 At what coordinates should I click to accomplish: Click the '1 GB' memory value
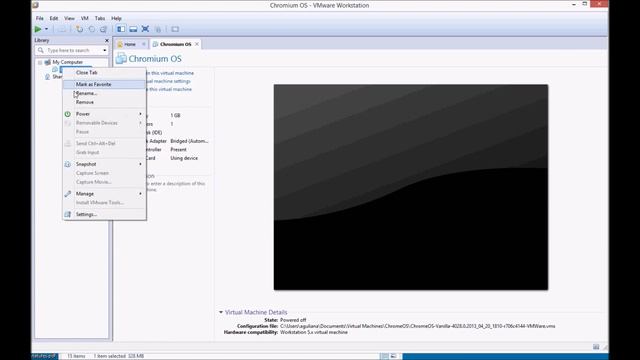[175, 116]
